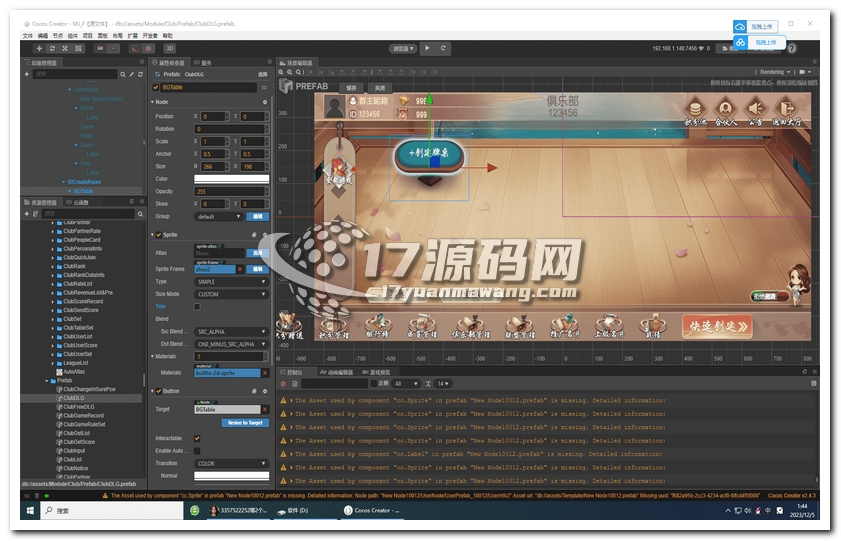Clear the BGTable Target reference

click(265, 410)
